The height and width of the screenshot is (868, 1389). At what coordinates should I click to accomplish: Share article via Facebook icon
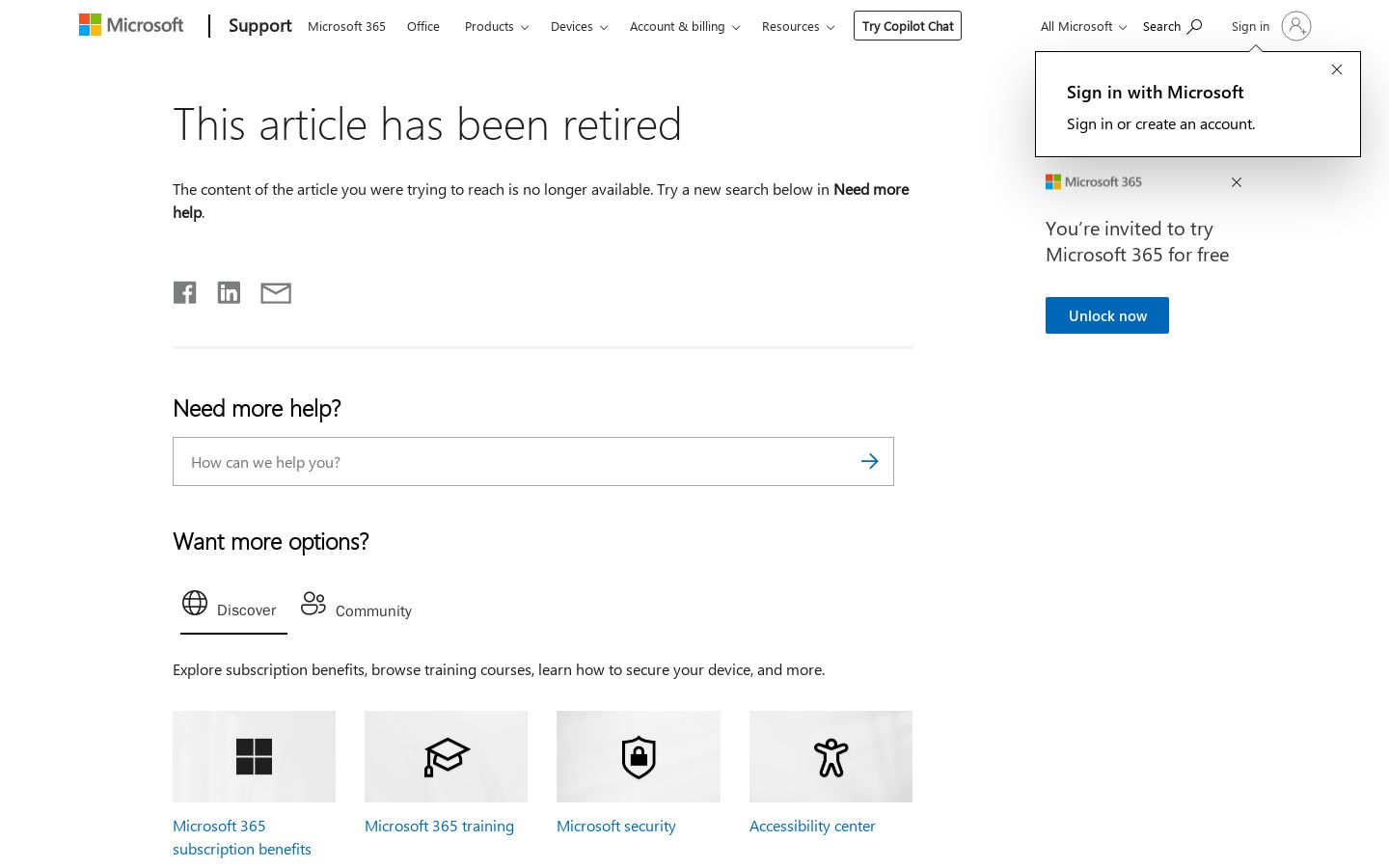(x=184, y=292)
